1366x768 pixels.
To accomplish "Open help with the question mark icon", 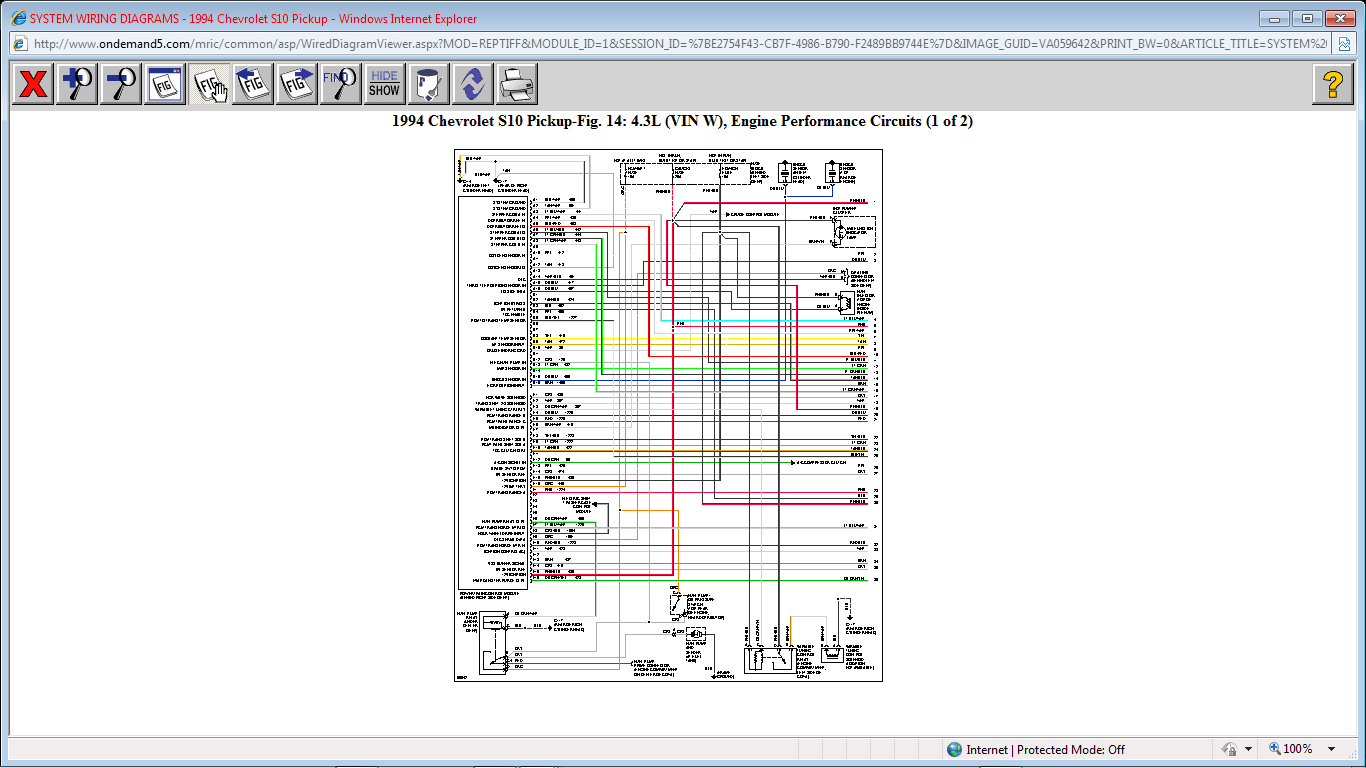I will click(x=1333, y=84).
